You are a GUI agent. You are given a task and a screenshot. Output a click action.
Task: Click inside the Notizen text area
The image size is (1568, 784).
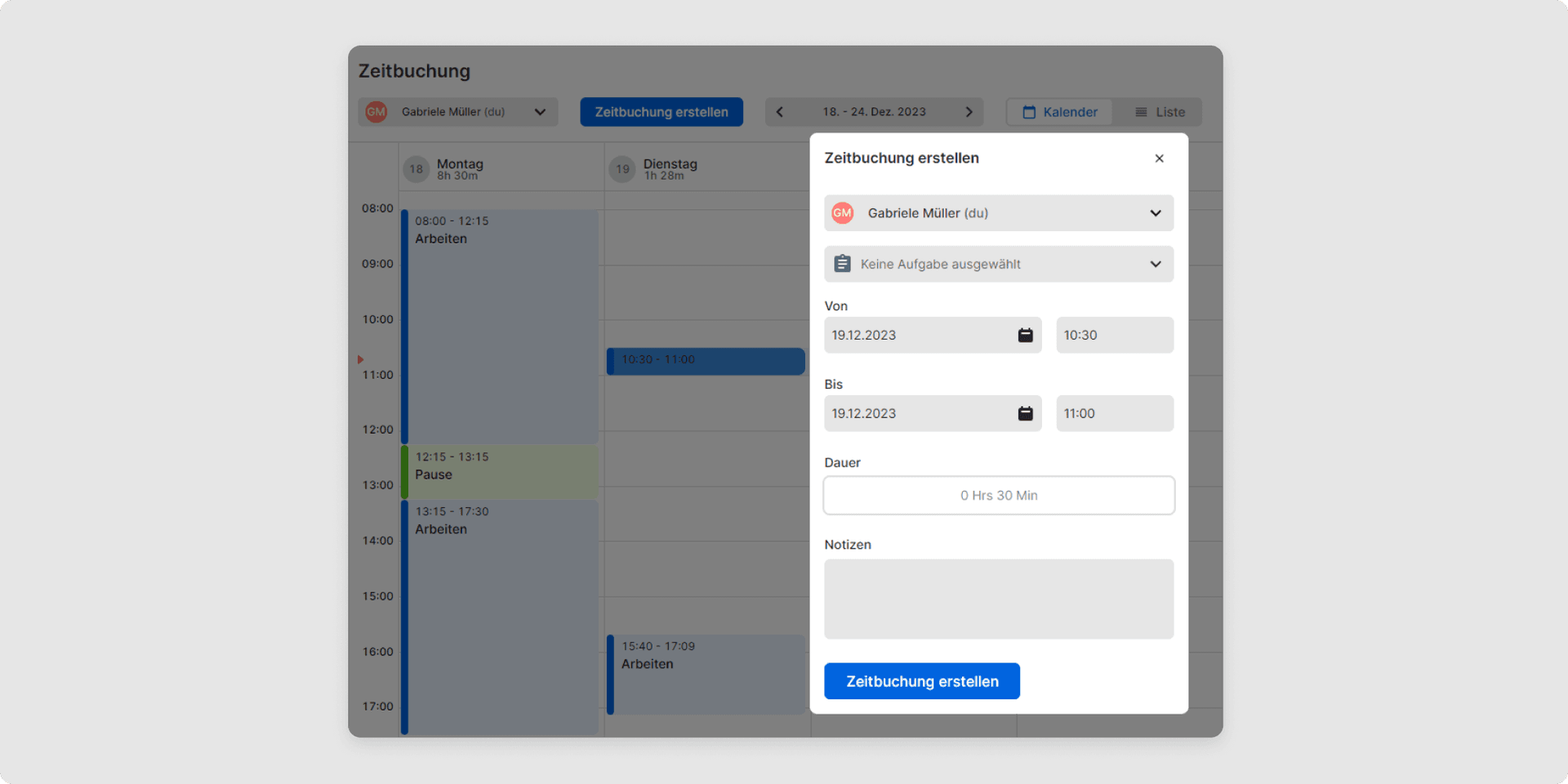[x=999, y=599]
